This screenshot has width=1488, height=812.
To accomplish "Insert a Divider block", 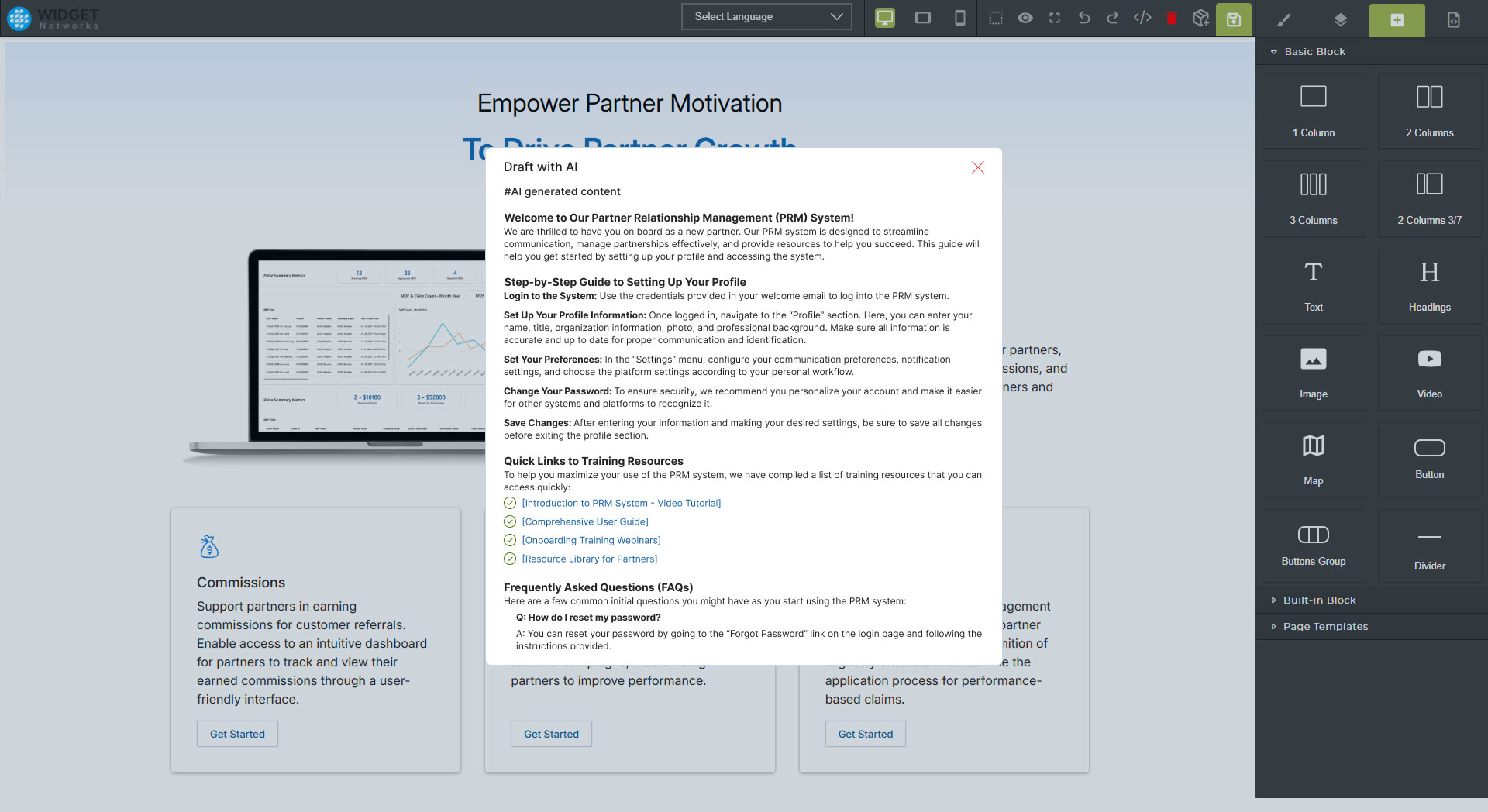I will coord(1429,545).
